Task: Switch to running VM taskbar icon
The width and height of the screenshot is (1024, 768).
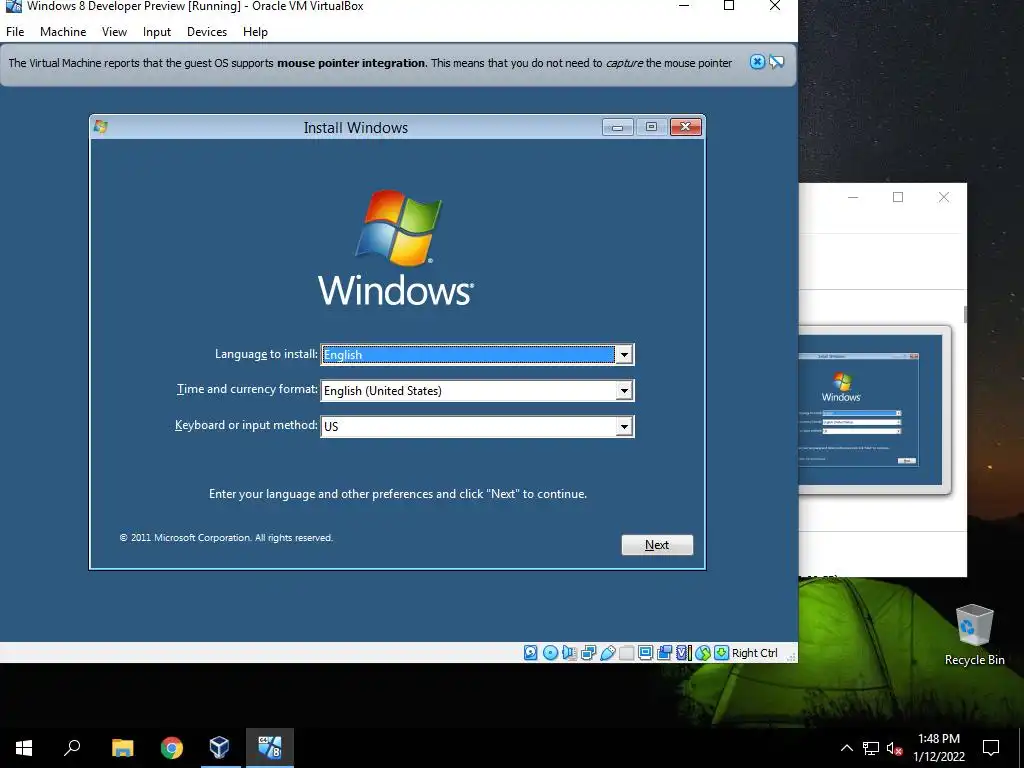Action: (270, 748)
